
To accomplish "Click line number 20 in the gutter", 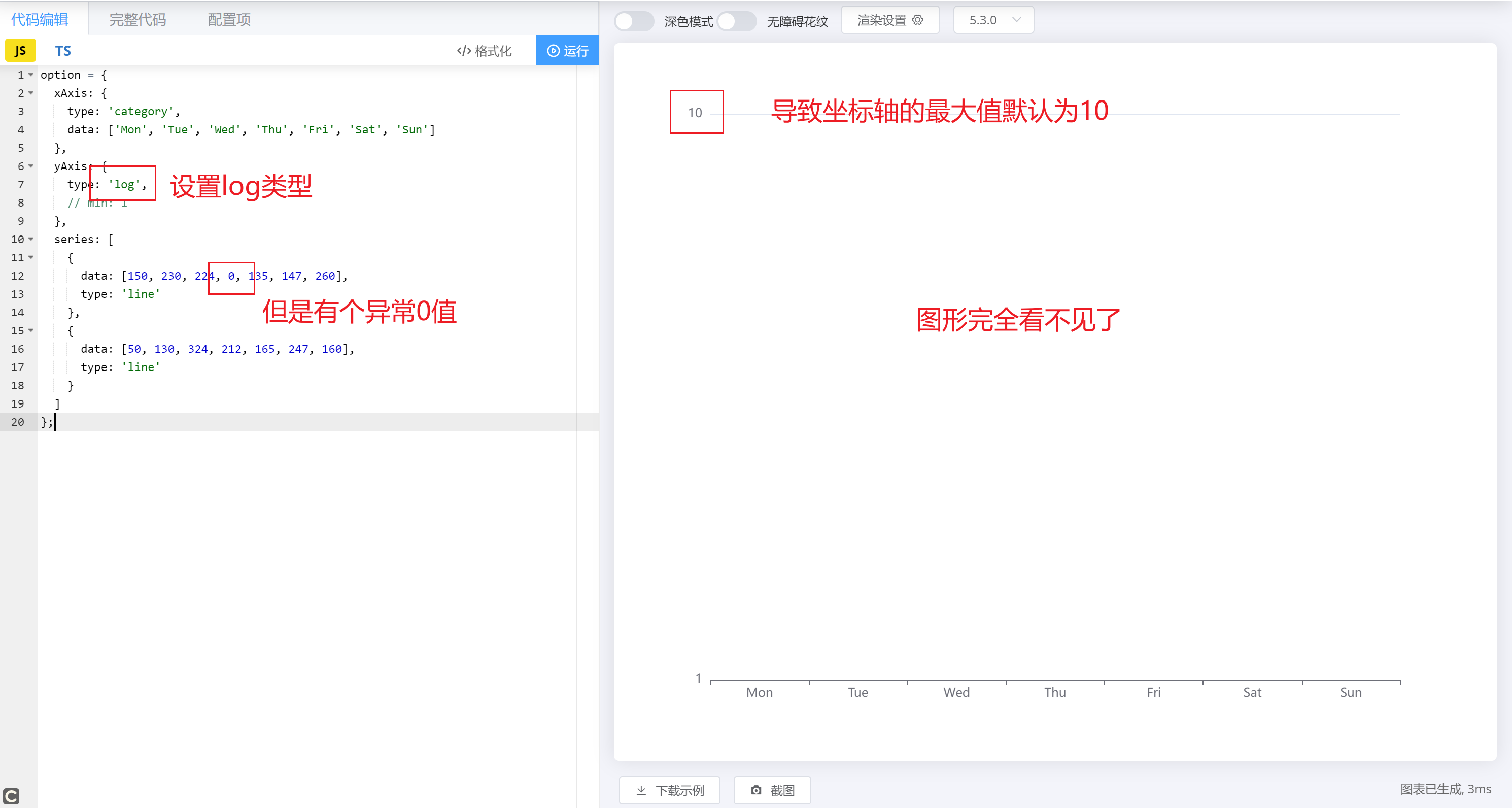I will point(18,422).
